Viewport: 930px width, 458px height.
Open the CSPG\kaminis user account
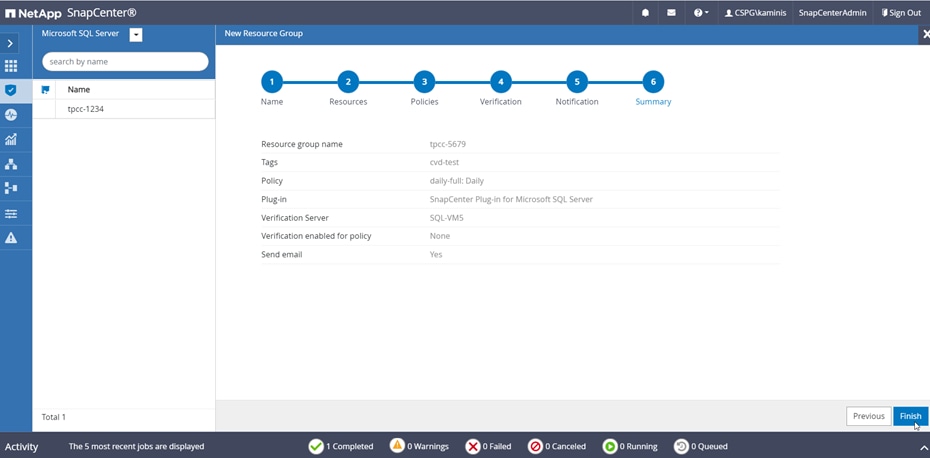(x=755, y=13)
